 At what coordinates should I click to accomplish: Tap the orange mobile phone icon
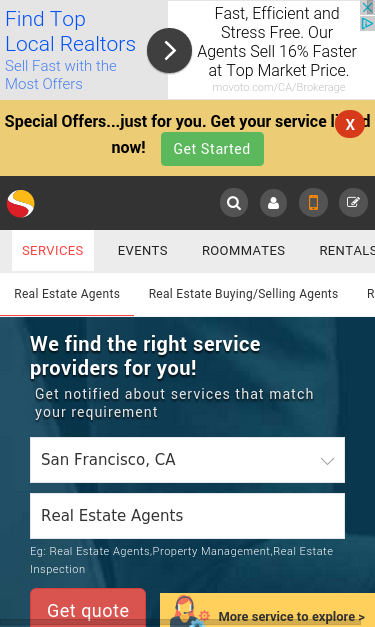pos(313,203)
